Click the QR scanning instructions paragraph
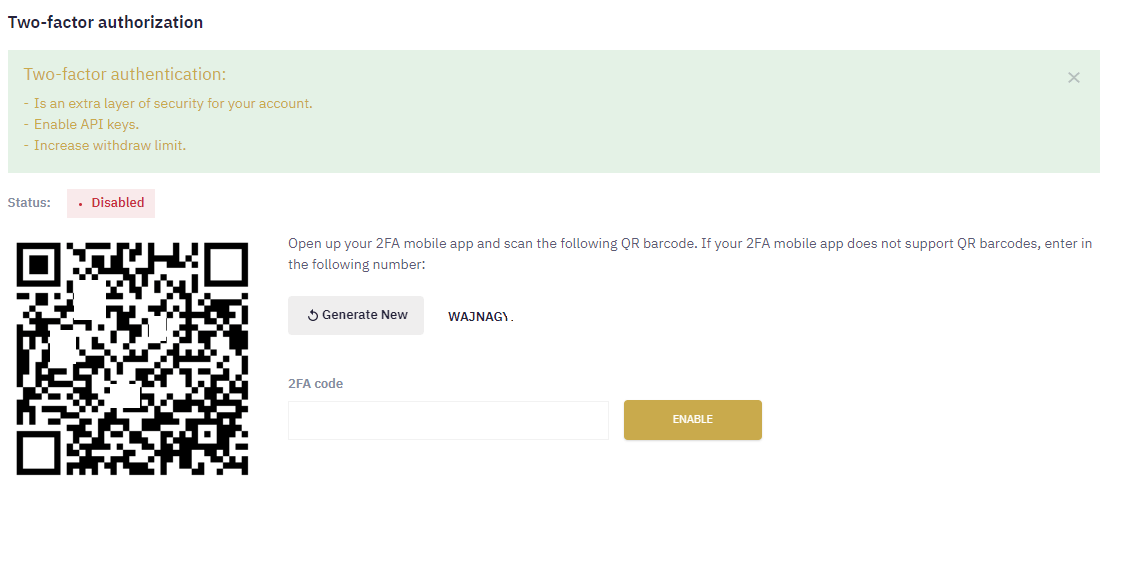 point(689,253)
